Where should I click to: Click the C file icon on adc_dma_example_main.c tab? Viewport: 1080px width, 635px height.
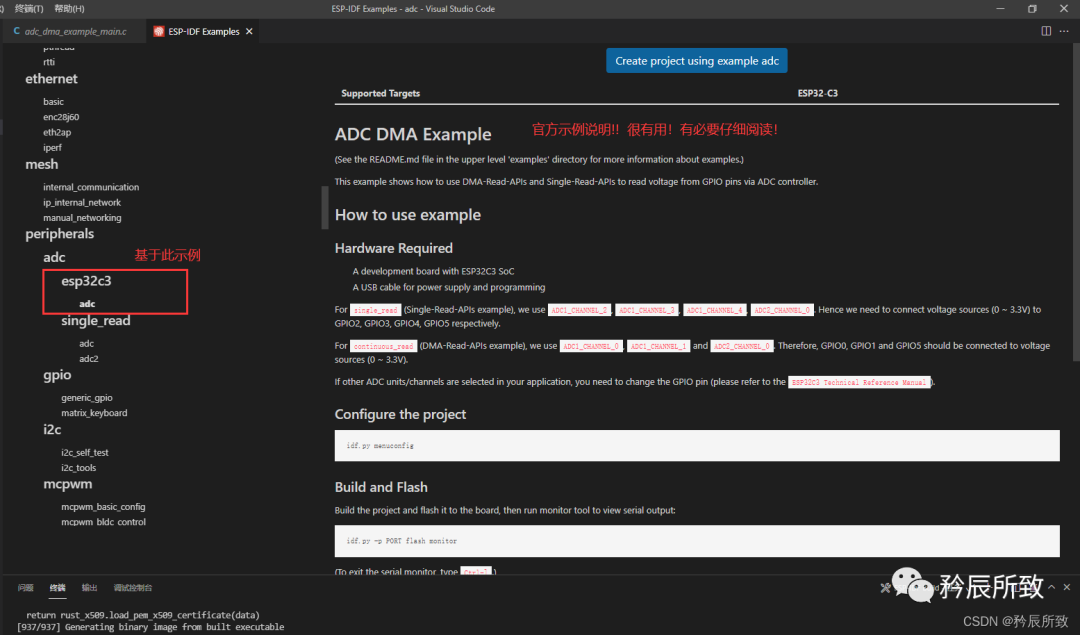click(16, 31)
